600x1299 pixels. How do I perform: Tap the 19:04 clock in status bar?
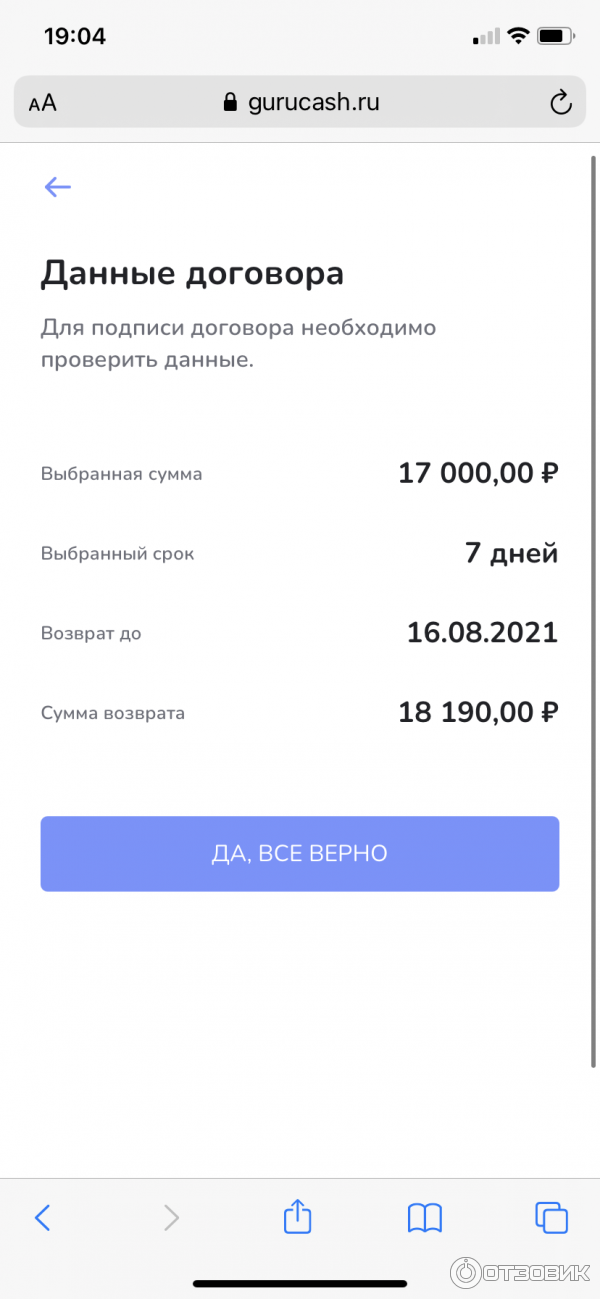75,36
